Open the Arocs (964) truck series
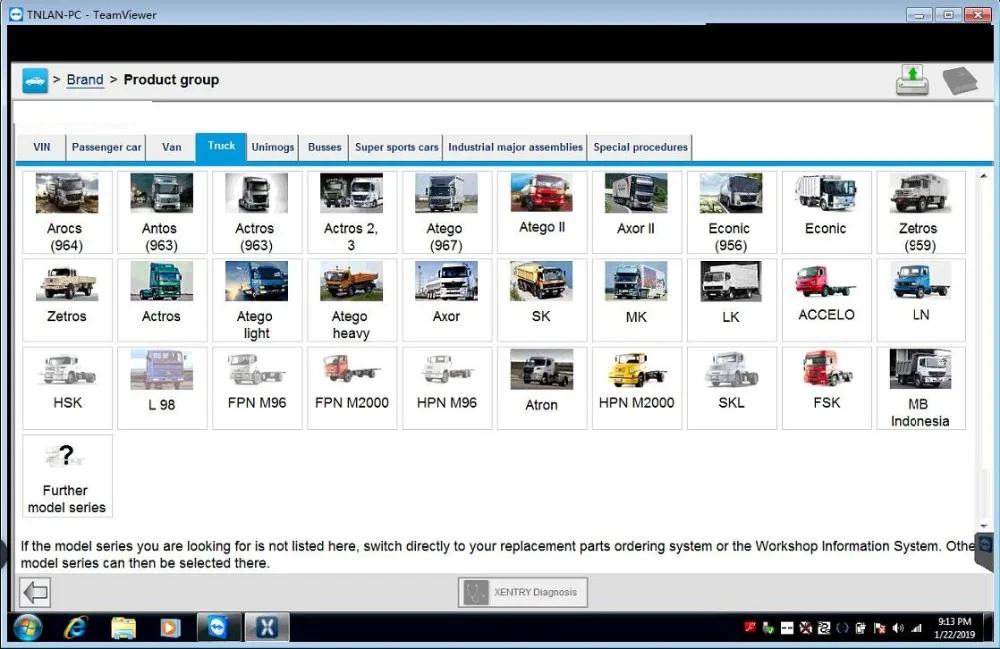 tap(67, 212)
